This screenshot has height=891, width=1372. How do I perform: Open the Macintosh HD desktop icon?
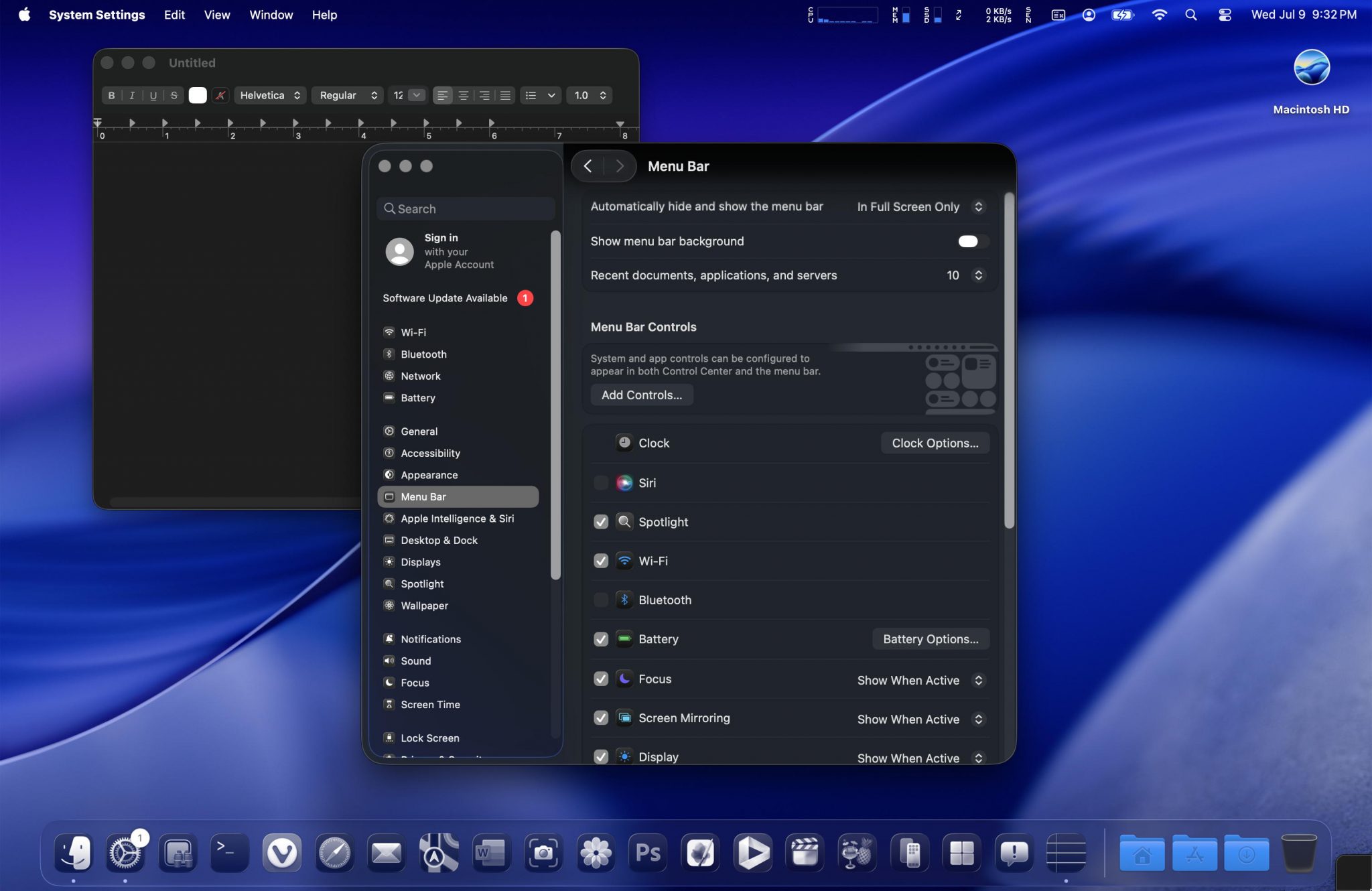(1310, 69)
